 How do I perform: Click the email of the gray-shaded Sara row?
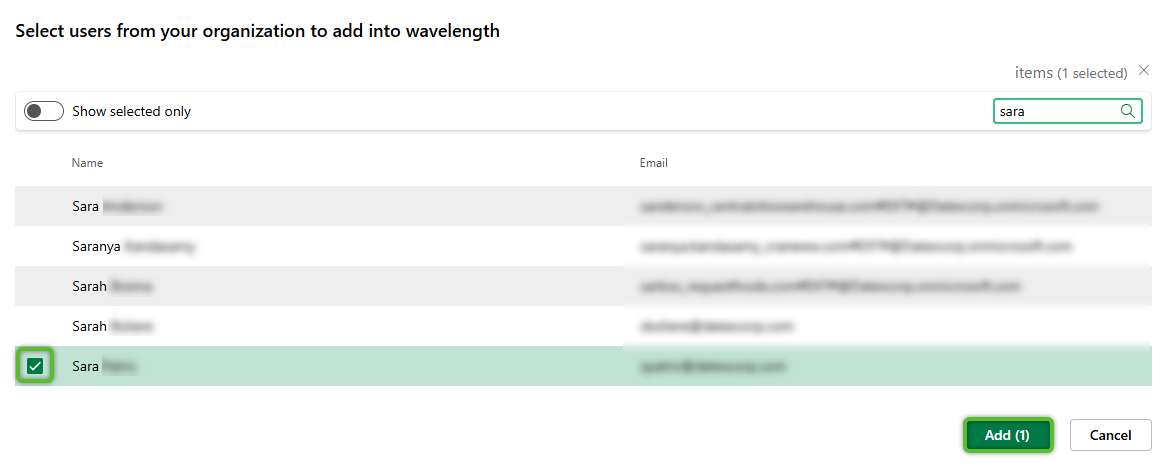tap(869, 206)
